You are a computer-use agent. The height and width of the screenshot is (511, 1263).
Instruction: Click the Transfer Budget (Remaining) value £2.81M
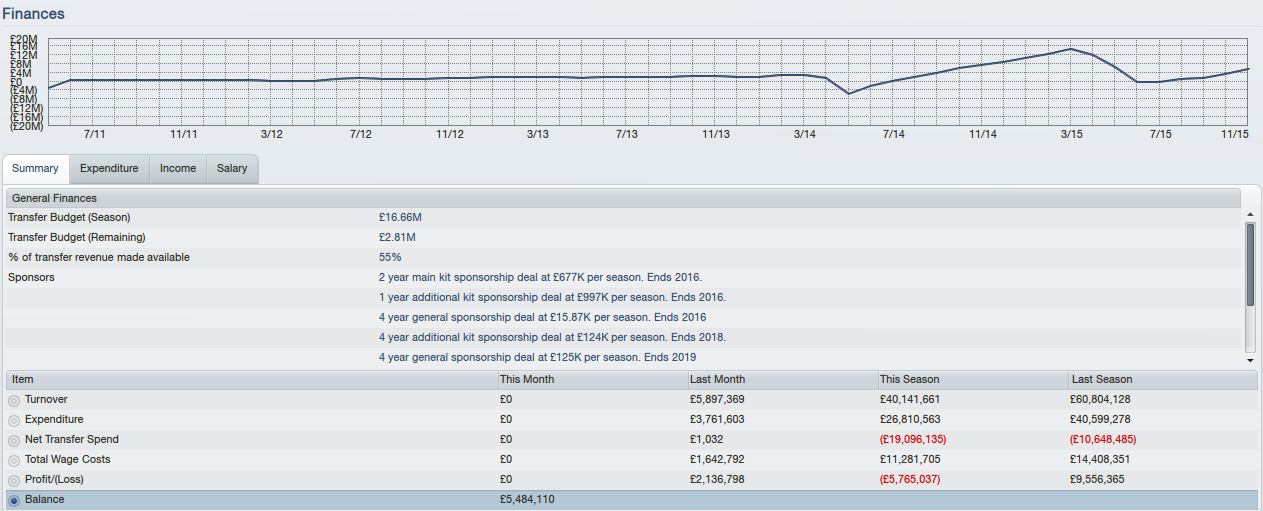(x=397, y=237)
